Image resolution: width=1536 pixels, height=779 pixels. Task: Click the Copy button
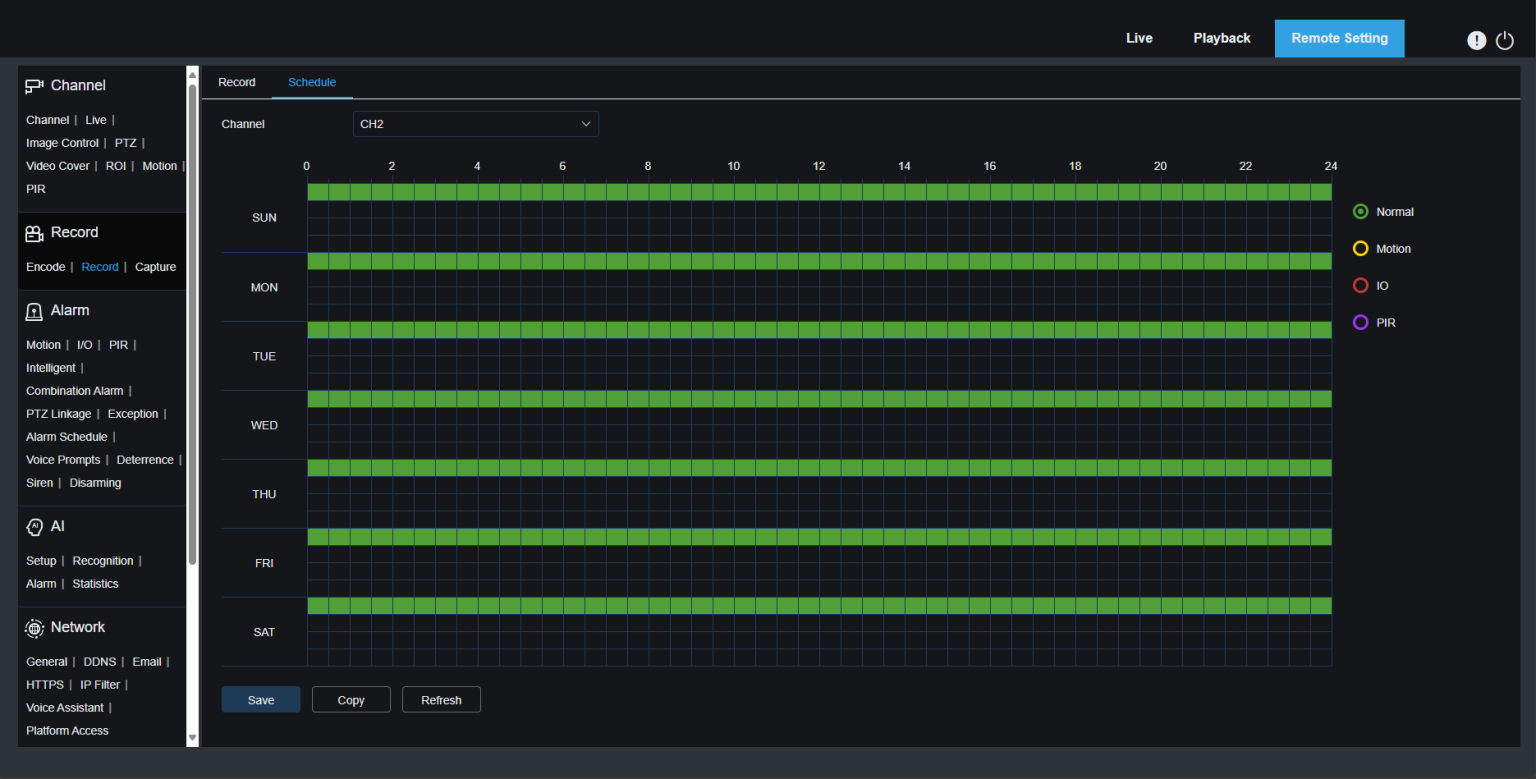point(351,700)
